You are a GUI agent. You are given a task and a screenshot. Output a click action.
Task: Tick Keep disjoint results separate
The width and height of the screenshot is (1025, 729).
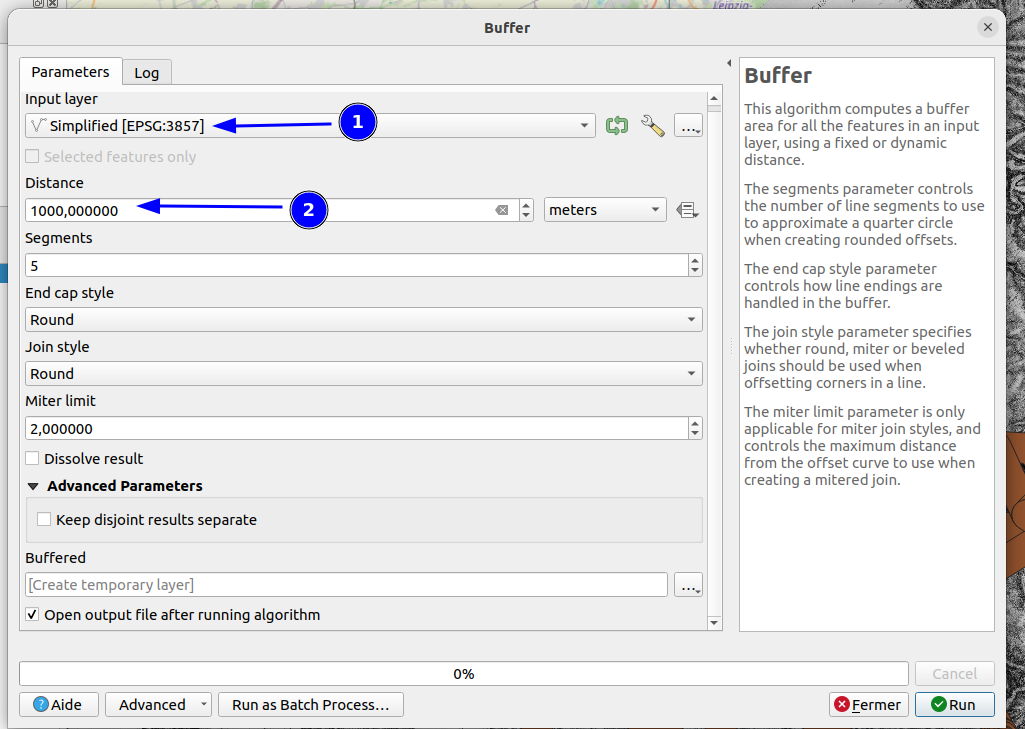click(45, 520)
